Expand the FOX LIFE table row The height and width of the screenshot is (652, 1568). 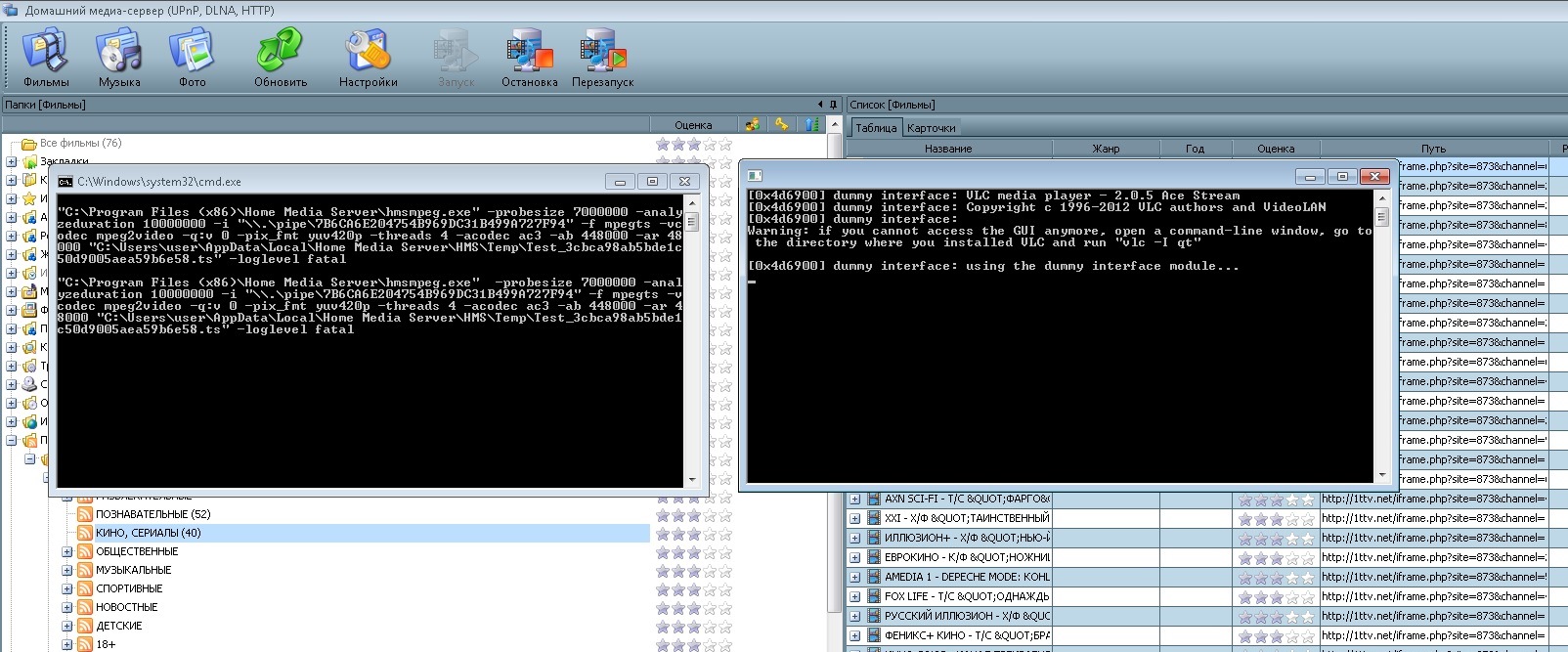pos(854,596)
